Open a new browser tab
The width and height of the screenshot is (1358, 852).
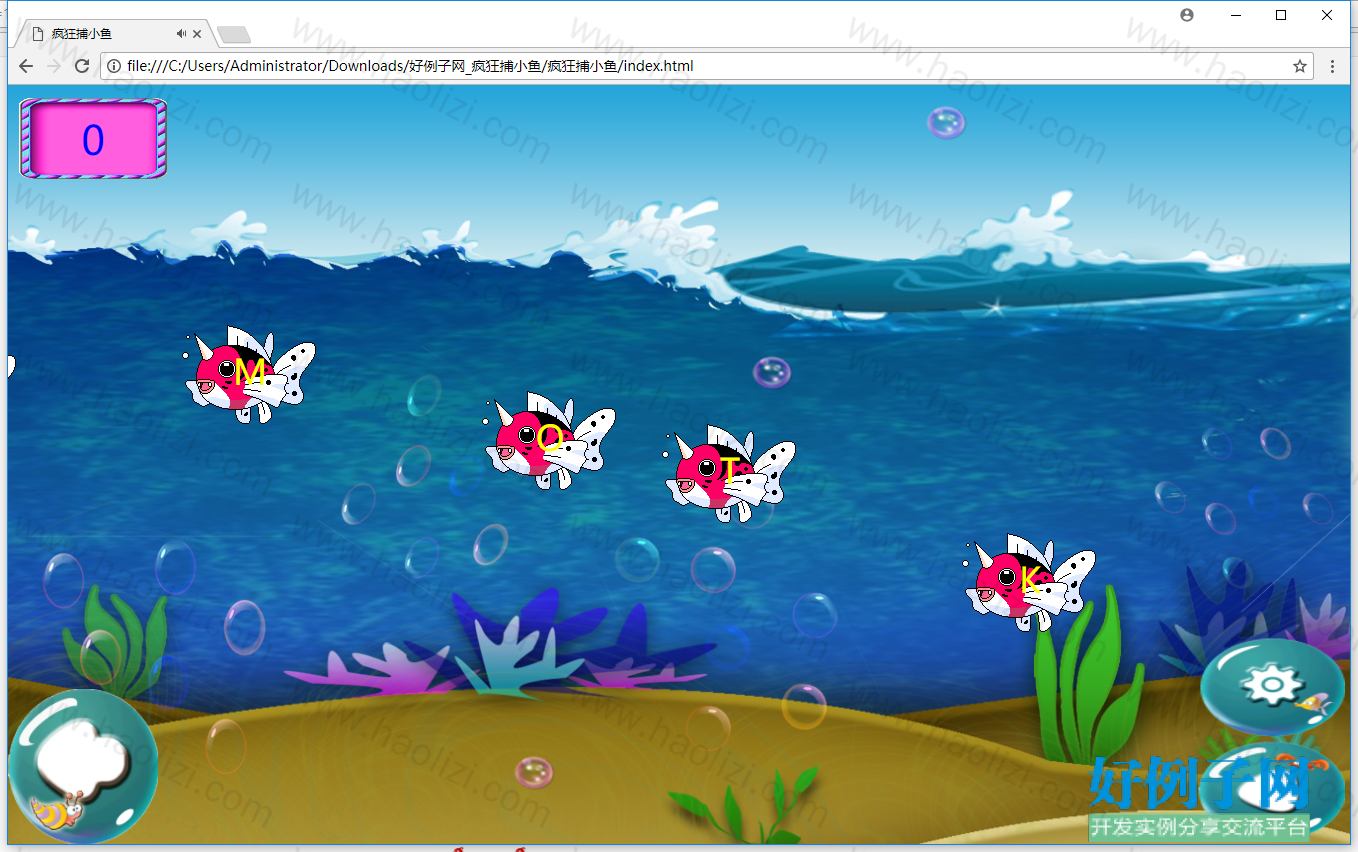(233, 35)
